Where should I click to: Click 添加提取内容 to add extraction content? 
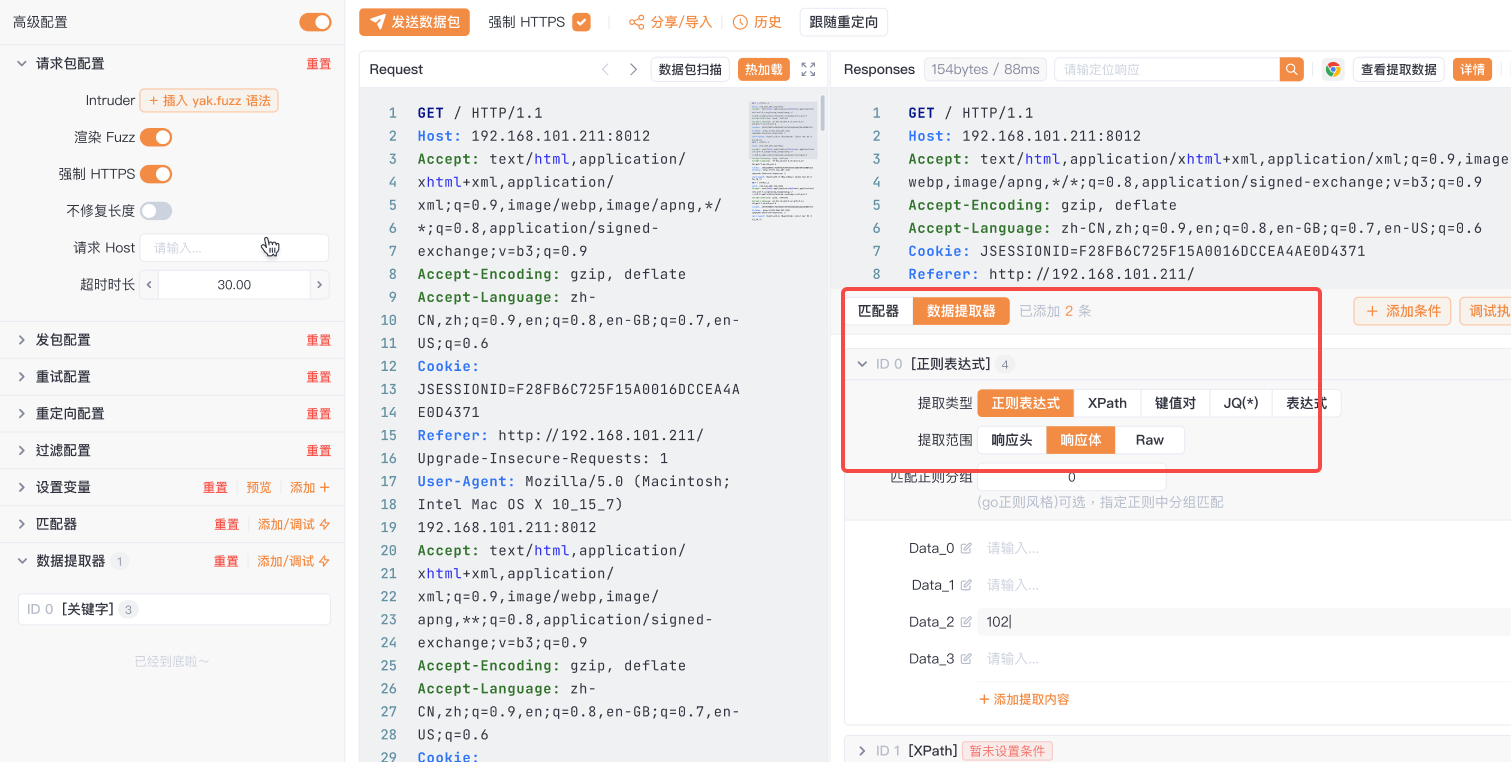pyautogui.click(x=1024, y=699)
